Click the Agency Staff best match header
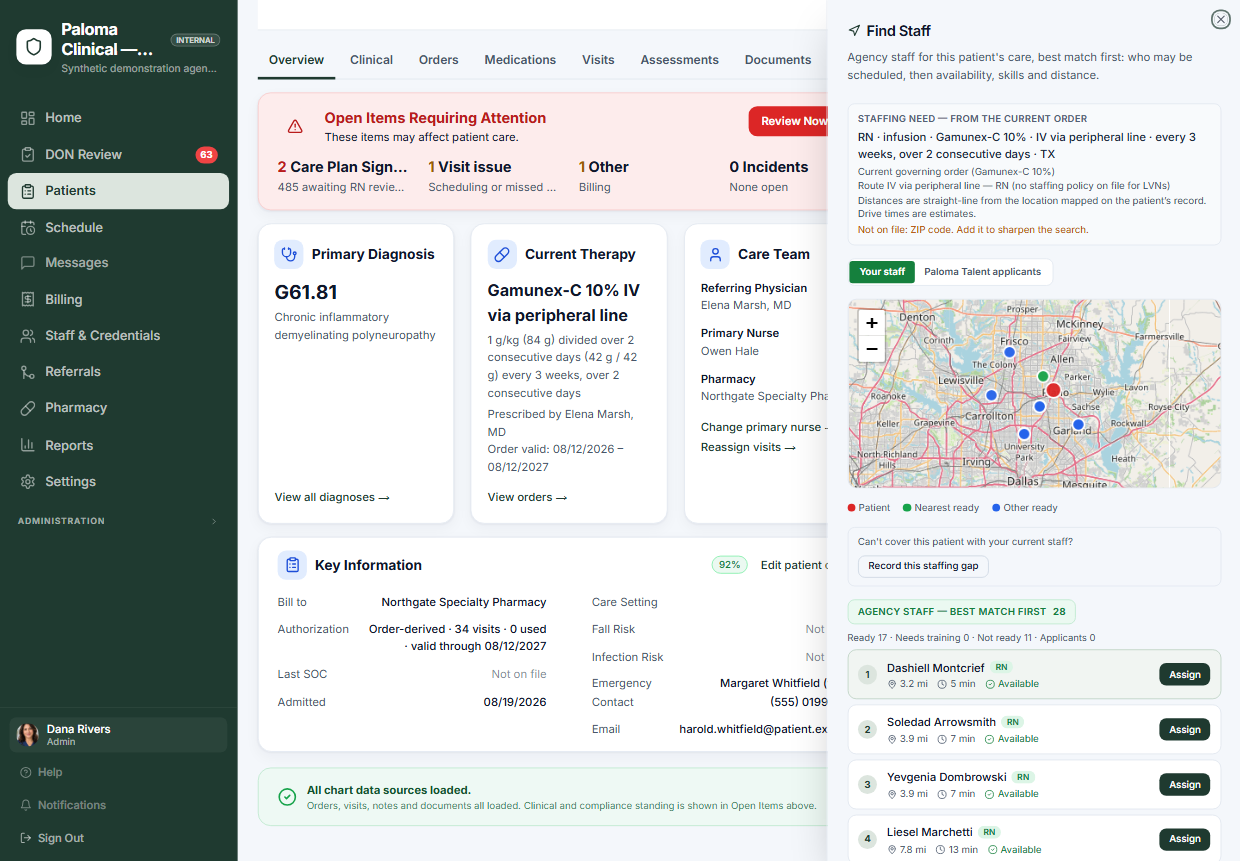This screenshot has height=861, width=1240. 961,612
